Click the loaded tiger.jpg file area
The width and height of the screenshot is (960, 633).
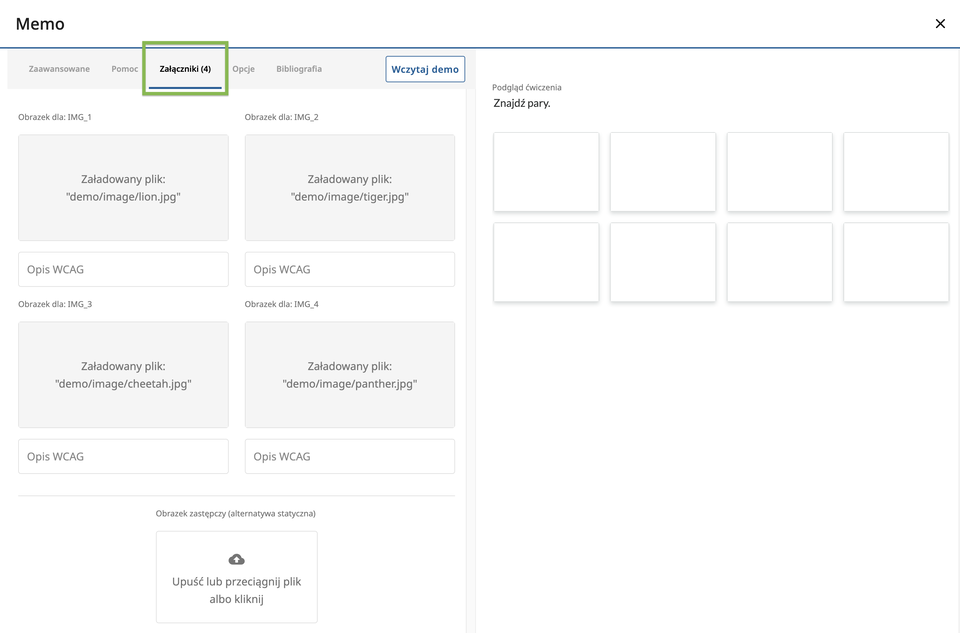(x=350, y=188)
